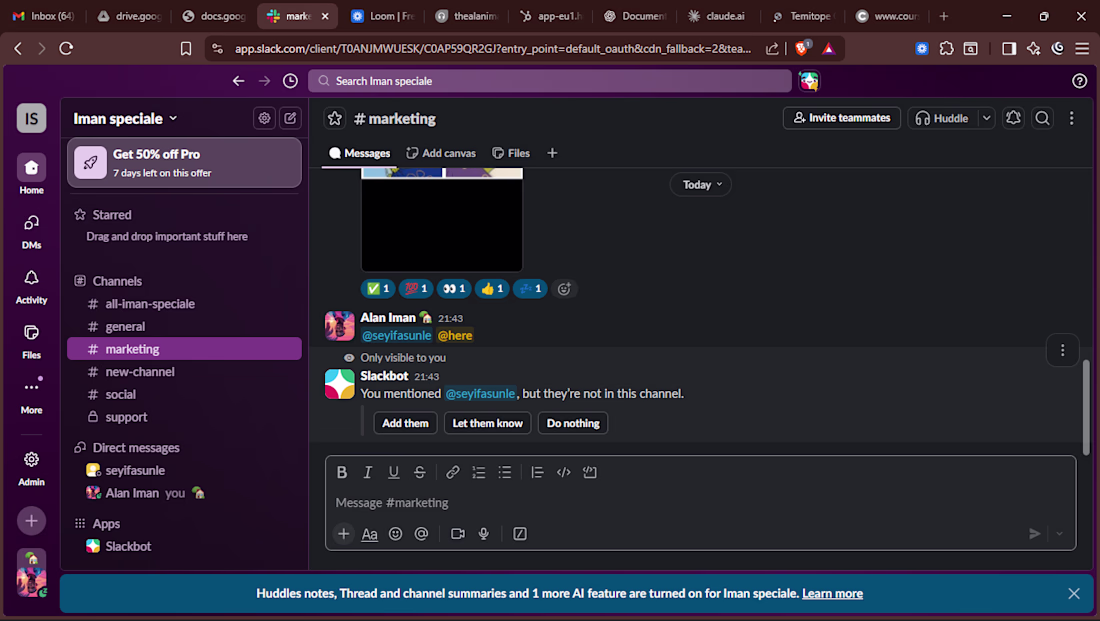1100x621 pixels.
Task: Record a video clip
Action: 458,534
